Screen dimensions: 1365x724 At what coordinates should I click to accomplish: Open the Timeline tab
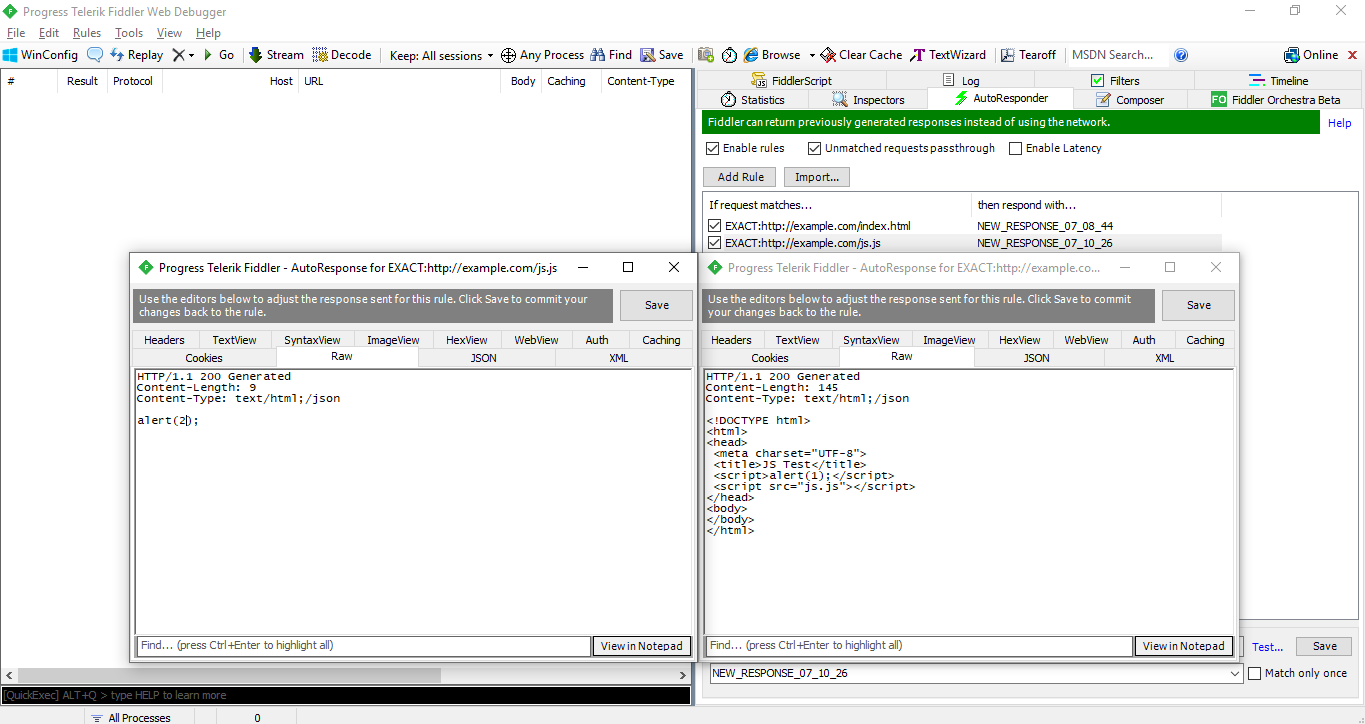point(1279,81)
